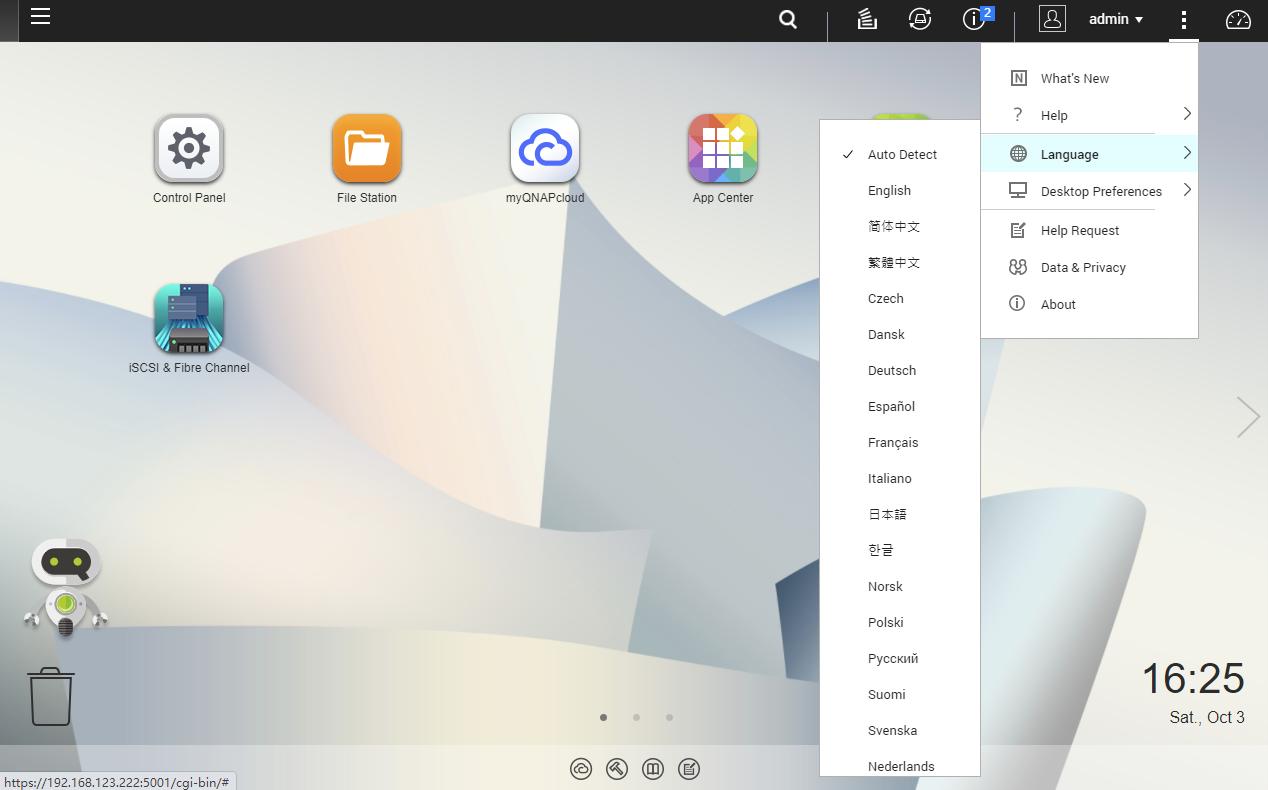Select Desktop Preferences menu item

coord(1089,191)
